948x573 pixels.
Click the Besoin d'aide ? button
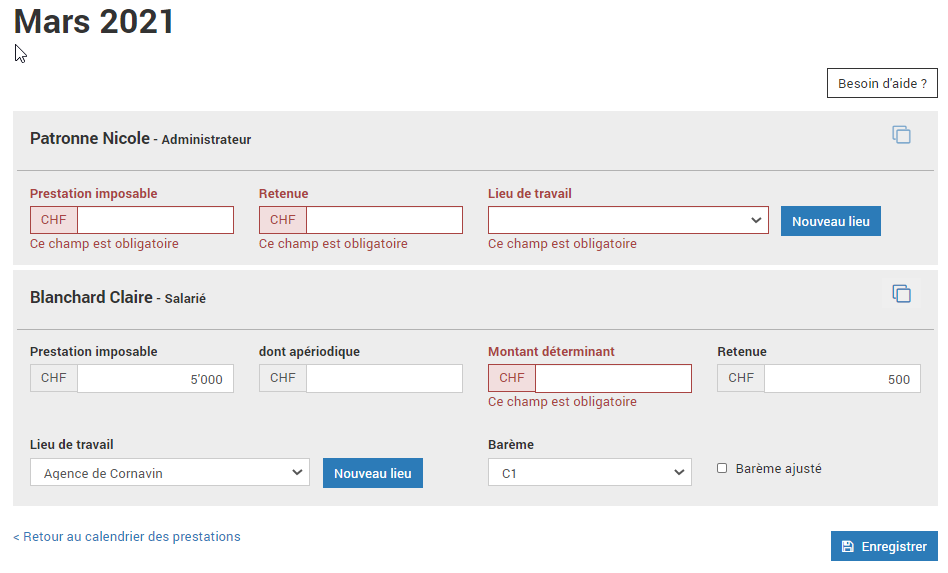point(882,83)
